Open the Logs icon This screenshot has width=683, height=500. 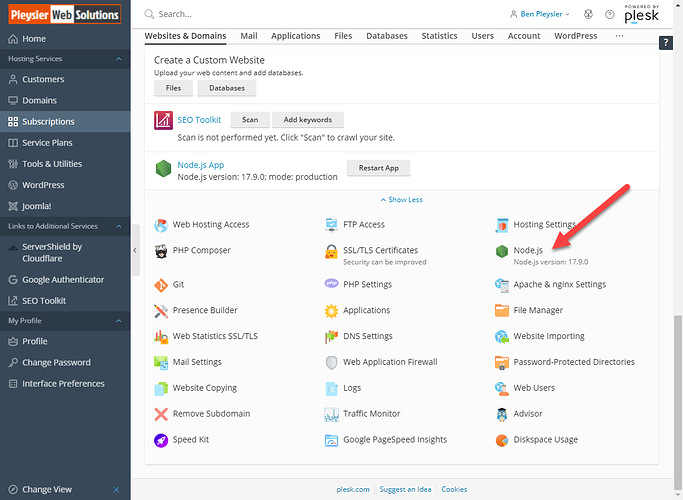331,388
